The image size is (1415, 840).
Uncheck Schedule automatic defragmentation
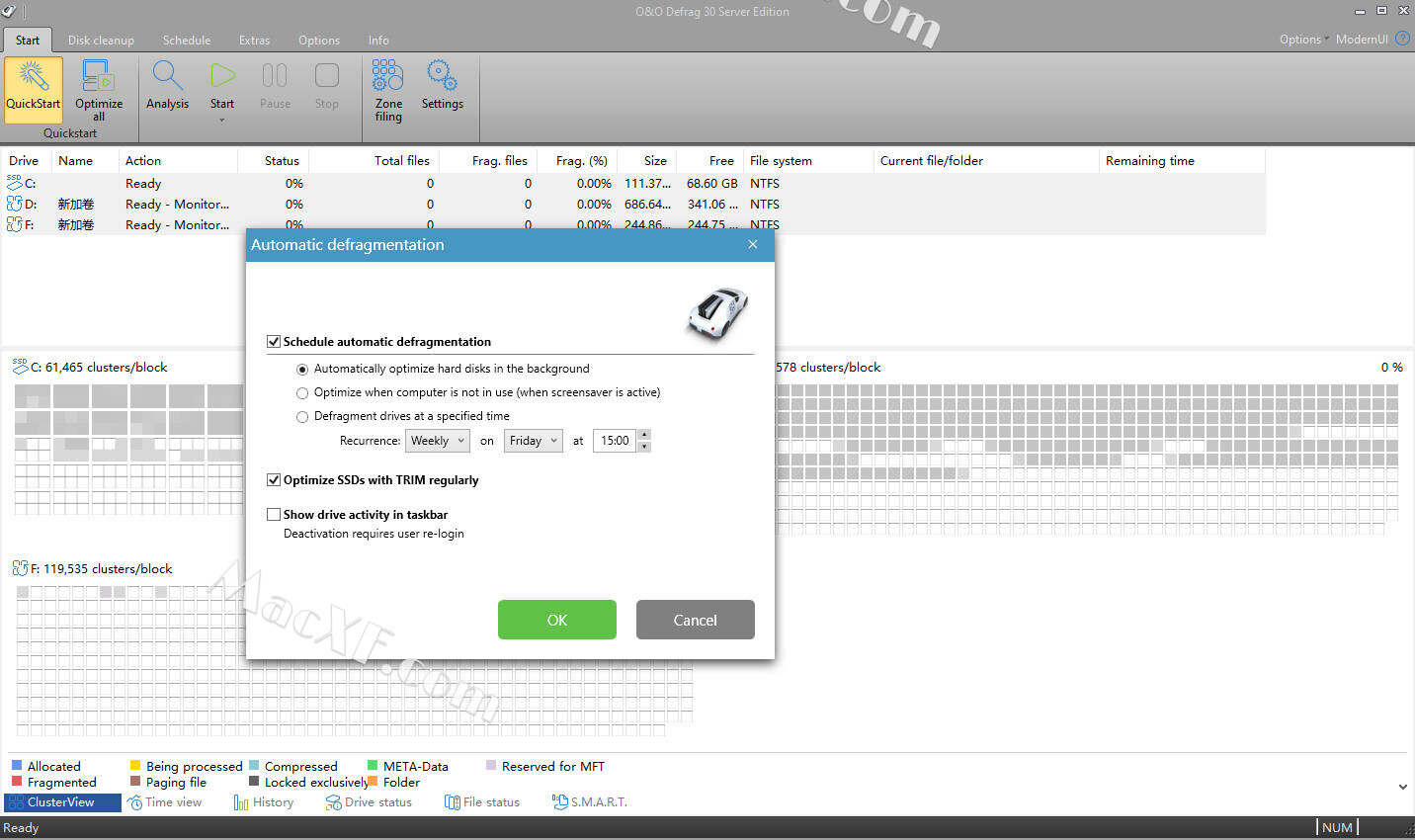coord(274,342)
